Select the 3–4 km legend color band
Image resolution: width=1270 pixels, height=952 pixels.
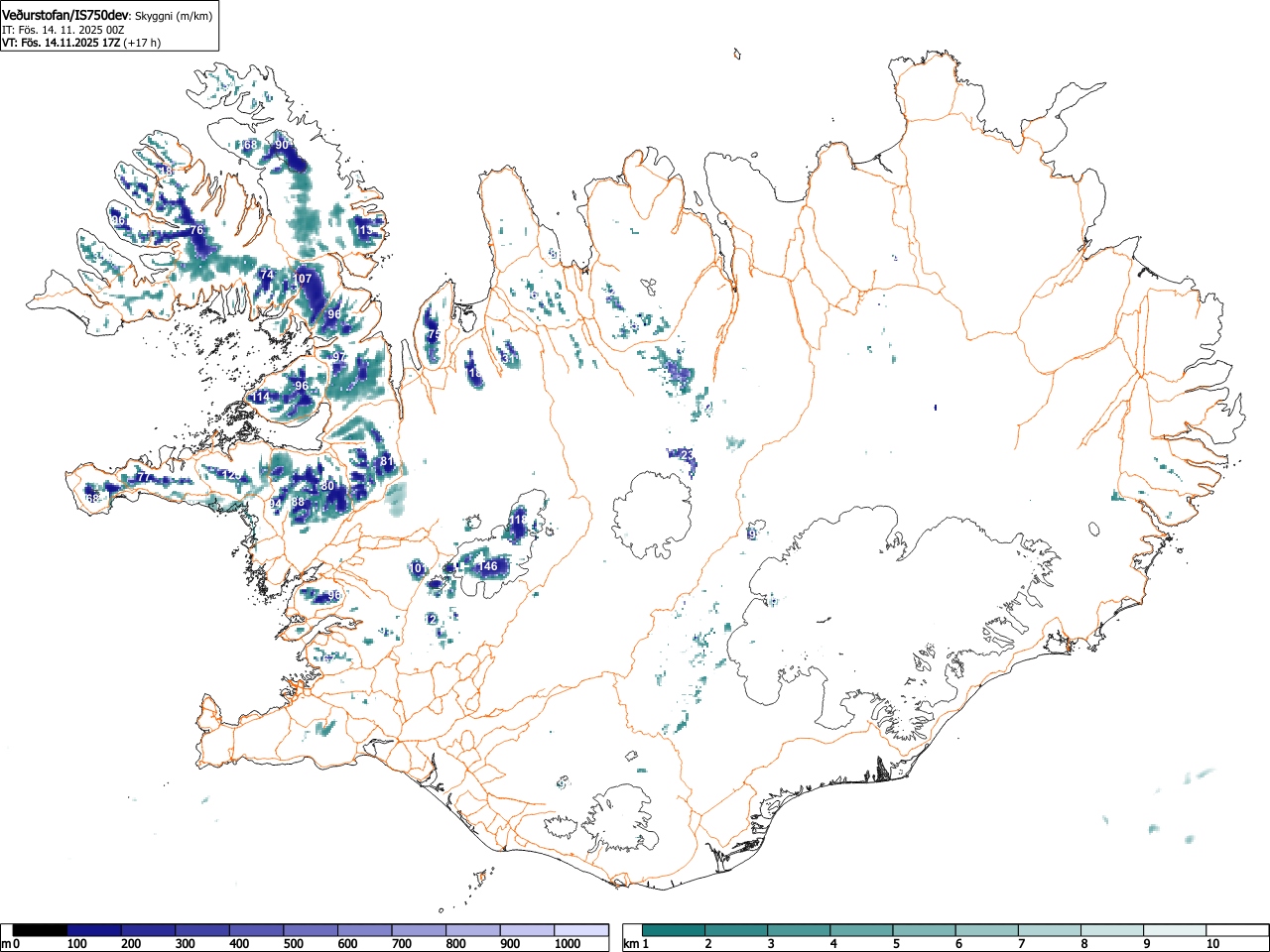(x=799, y=930)
